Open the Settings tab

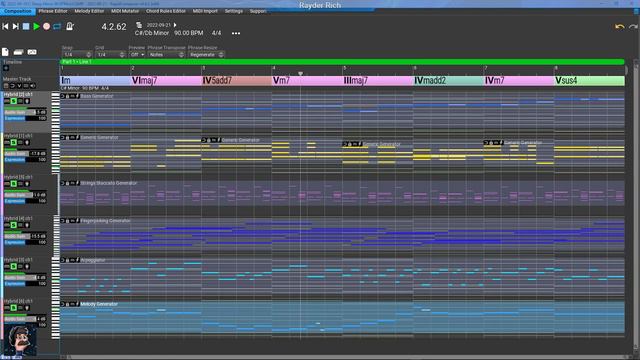click(234, 11)
